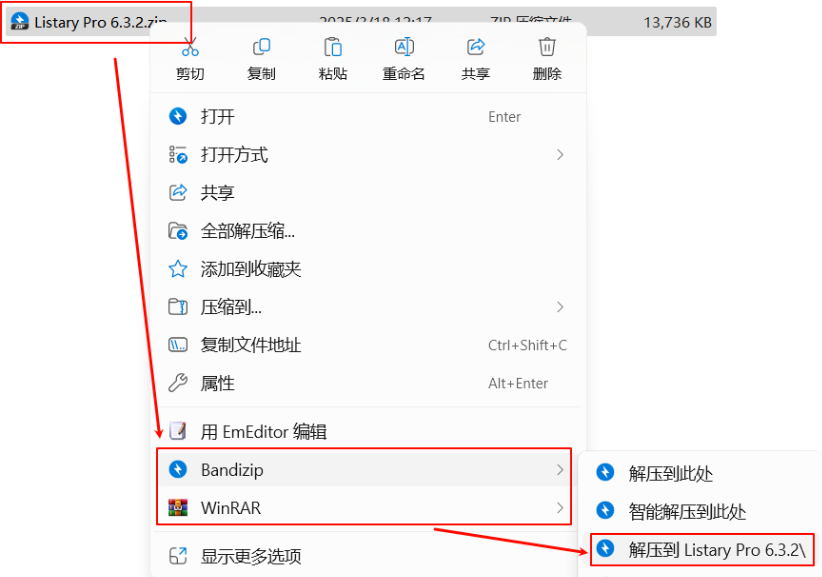The width and height of the screenshot is (822, 577).
Task: Click the Share (共享) icon in top row
Action: coord(475,47)
